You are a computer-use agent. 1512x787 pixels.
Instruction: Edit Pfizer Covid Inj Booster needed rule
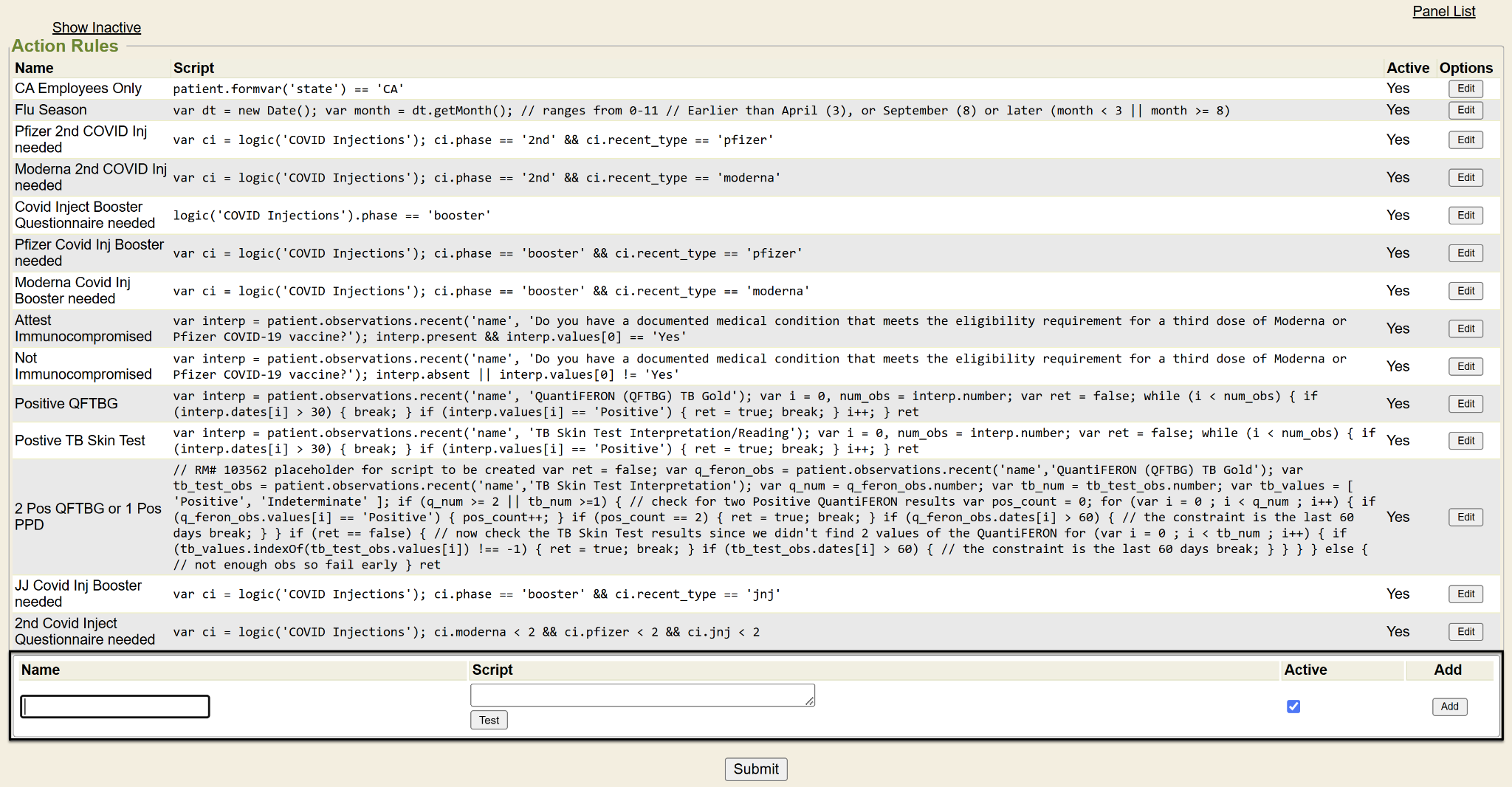pyautogui.click(x=1465, y=253)
